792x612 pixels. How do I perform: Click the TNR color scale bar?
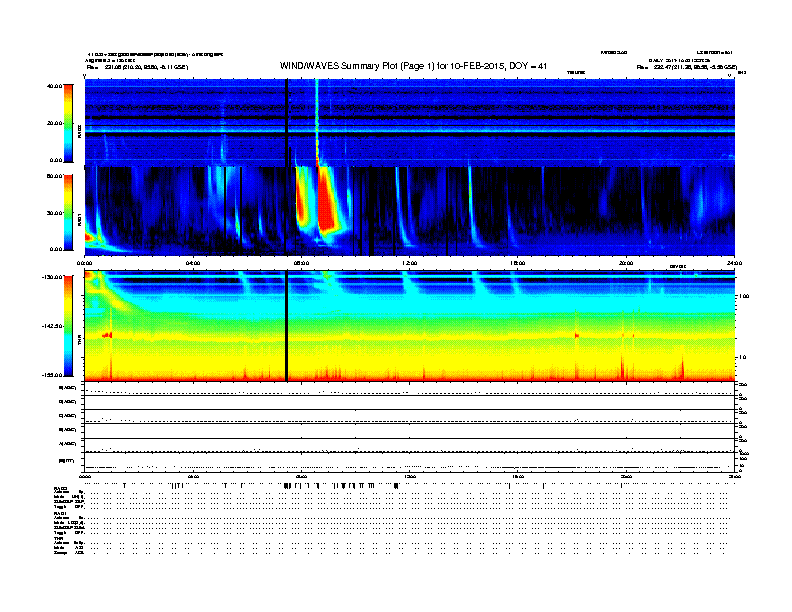coord(68,326)
